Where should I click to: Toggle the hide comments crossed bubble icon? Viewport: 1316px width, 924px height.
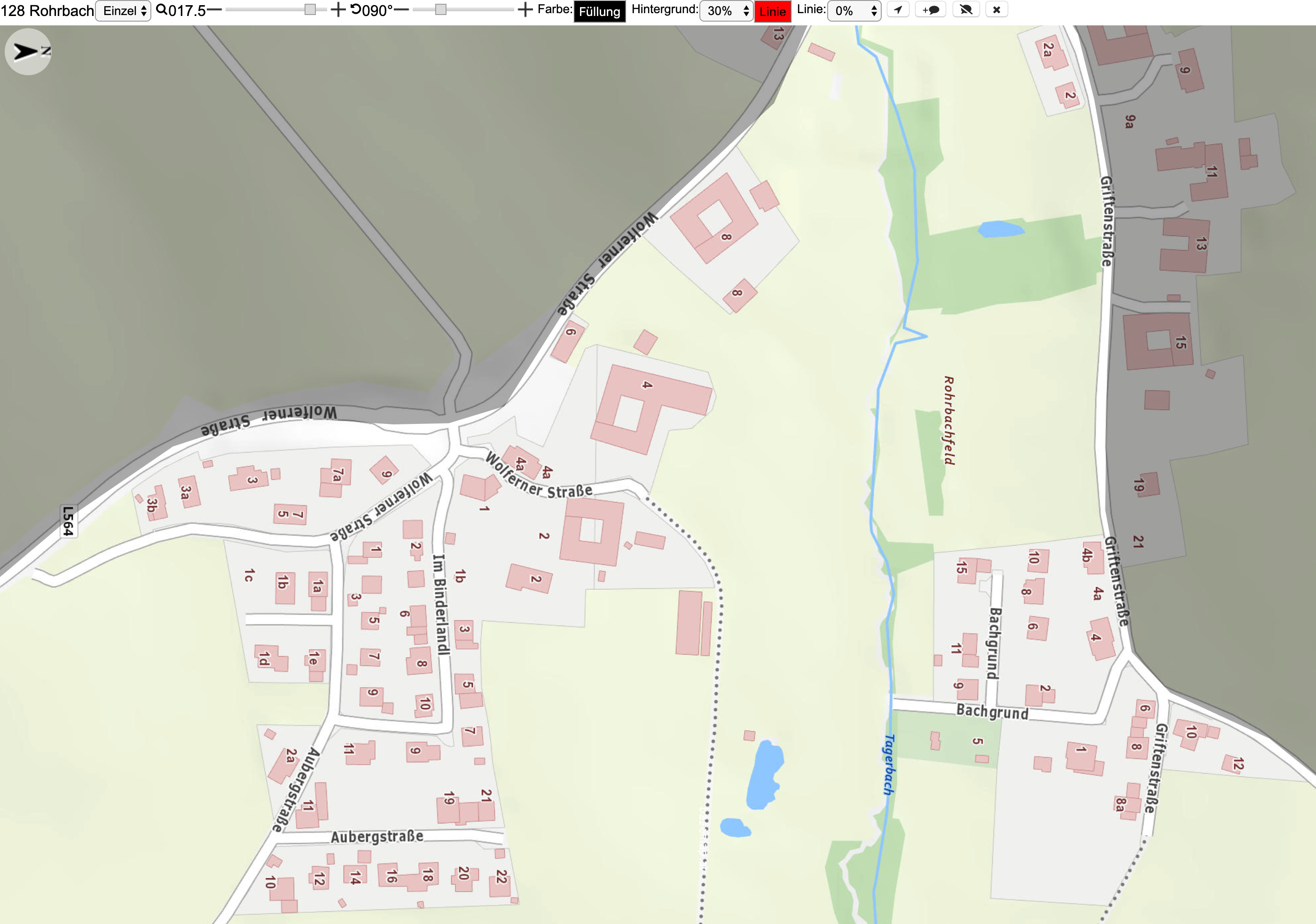(966, 10)
